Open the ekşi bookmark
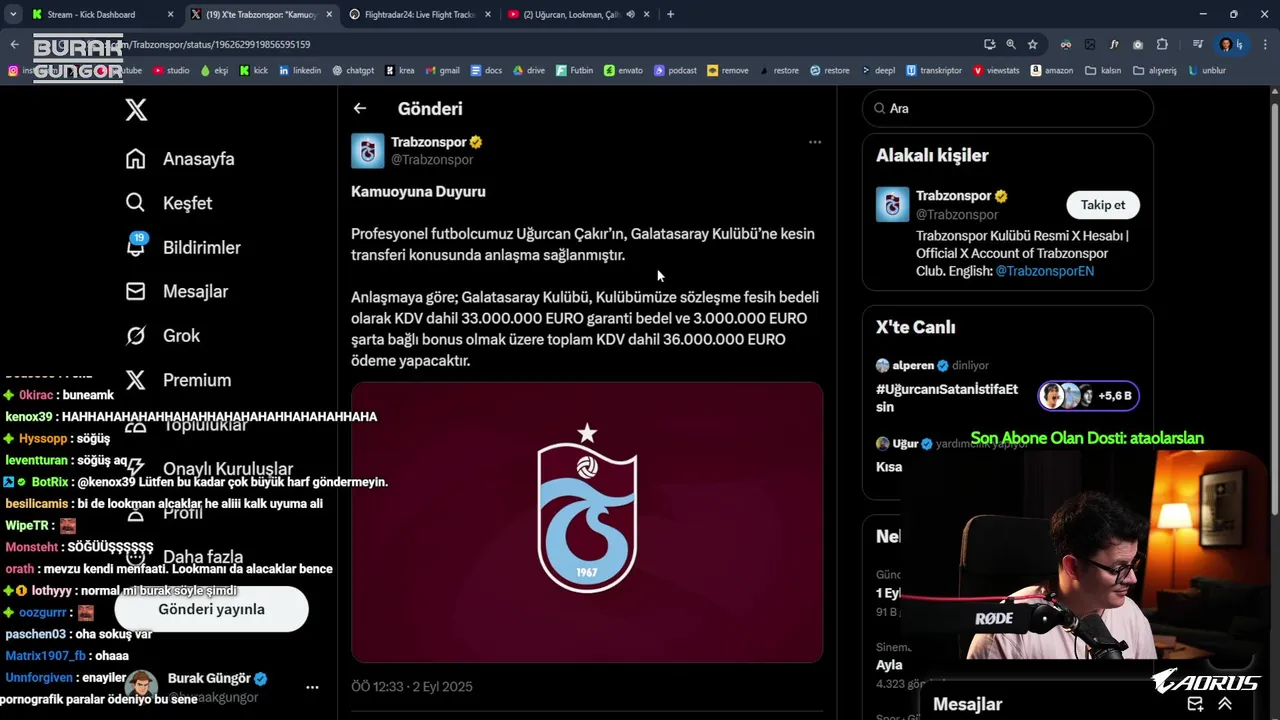The image size is (1280, 720). [x=214, y=71]
